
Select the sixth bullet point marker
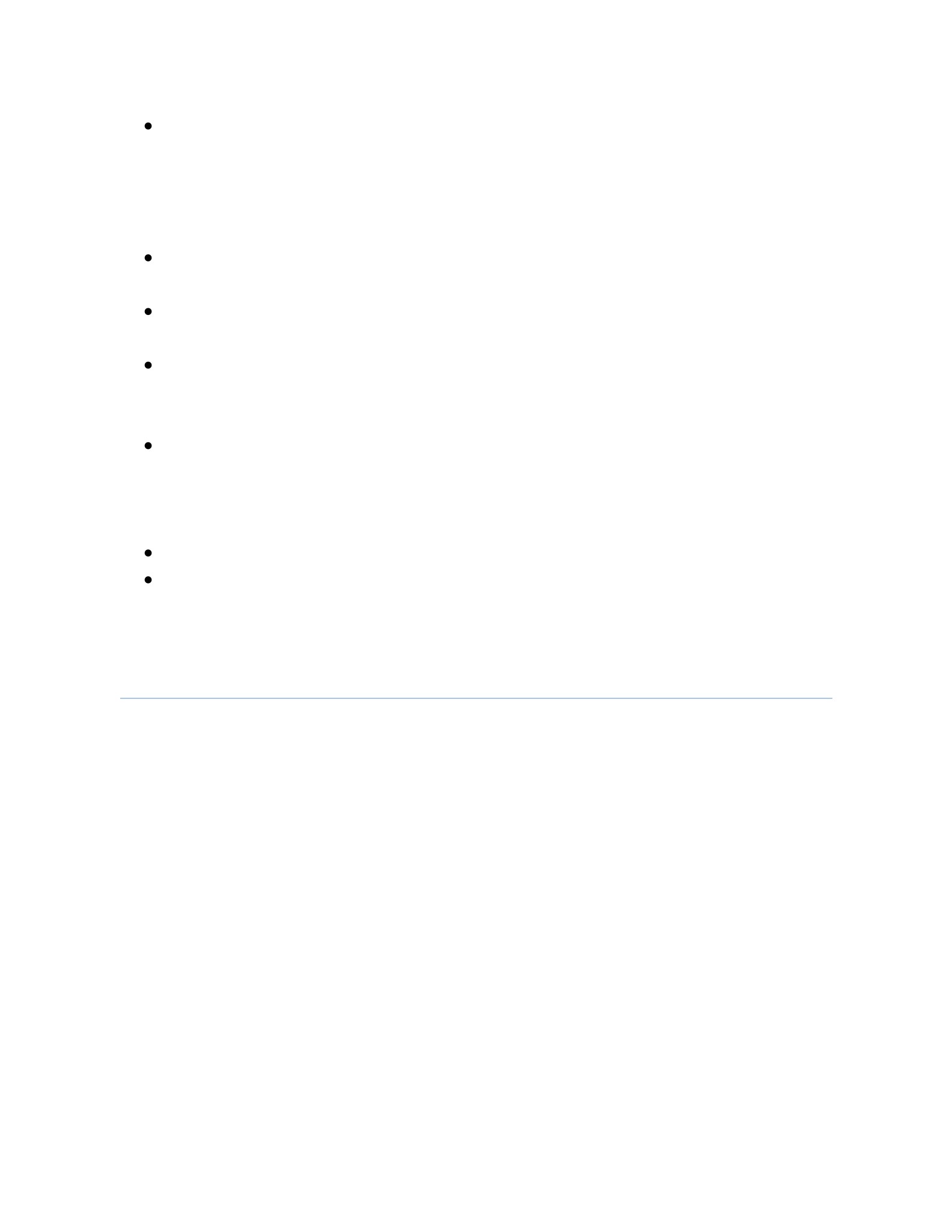(x=148, y=552)
